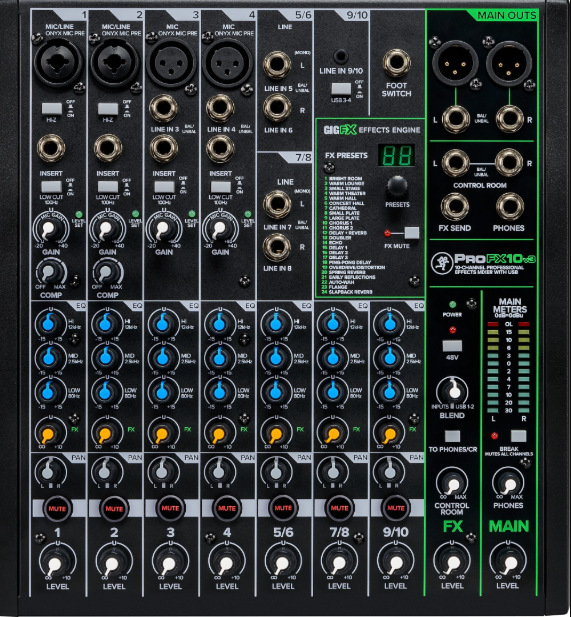
Task: Click the Phones volume knob
Action: click(508, 483)
